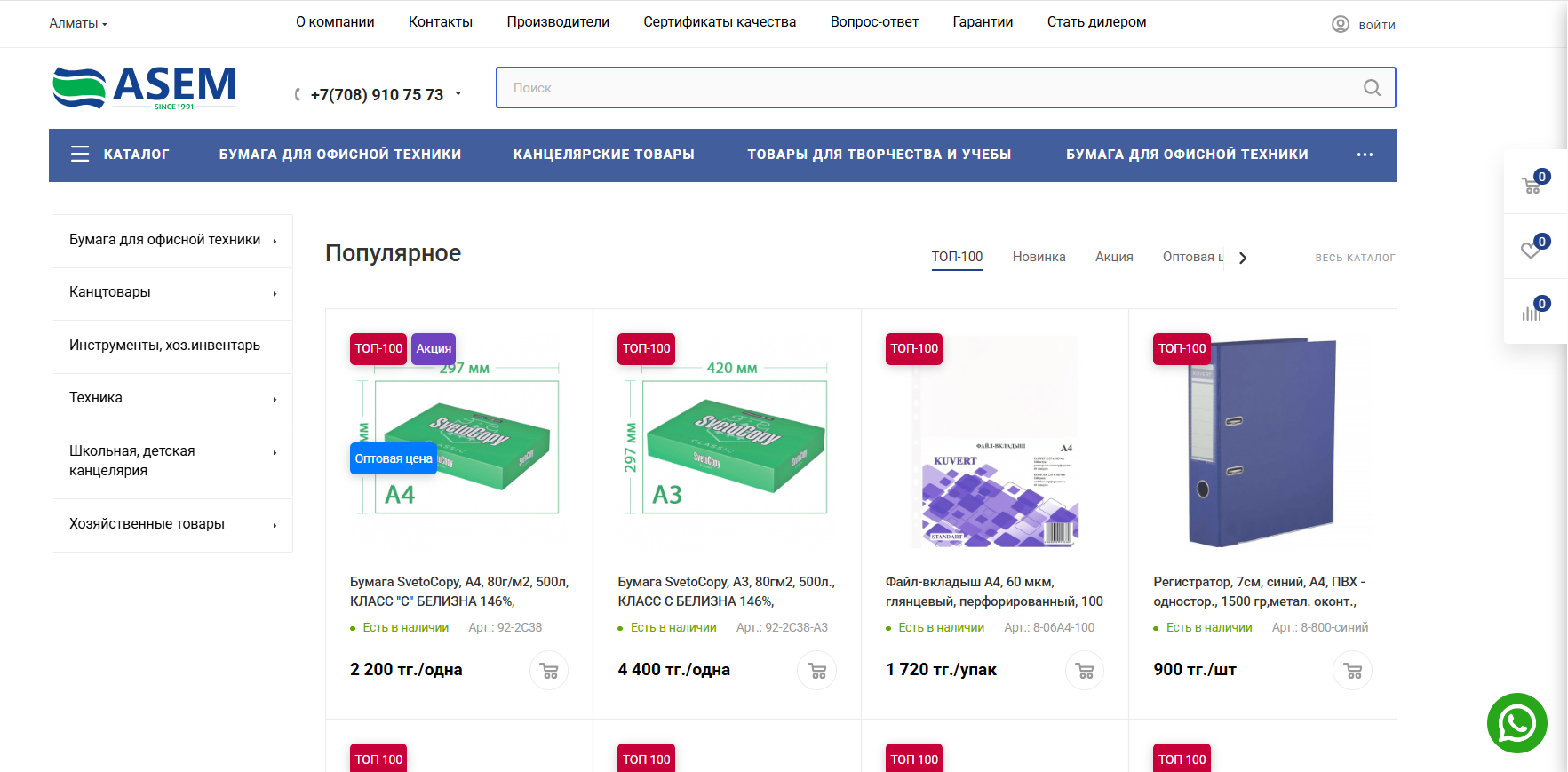Open the Контакты link

click(x=440, y=22)
